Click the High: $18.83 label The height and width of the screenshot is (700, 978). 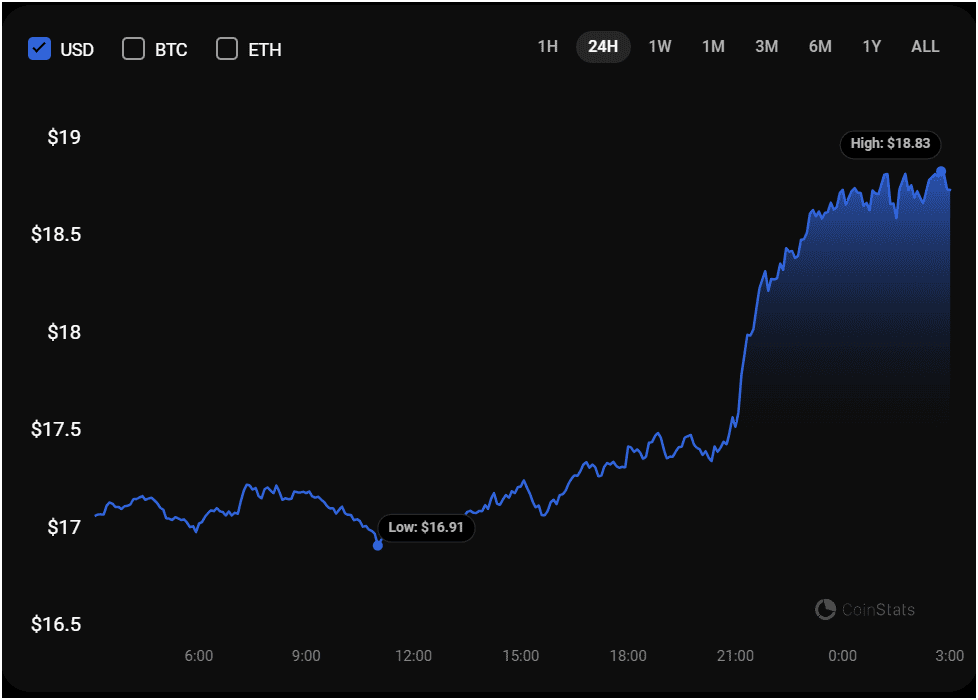coord(890,144)
